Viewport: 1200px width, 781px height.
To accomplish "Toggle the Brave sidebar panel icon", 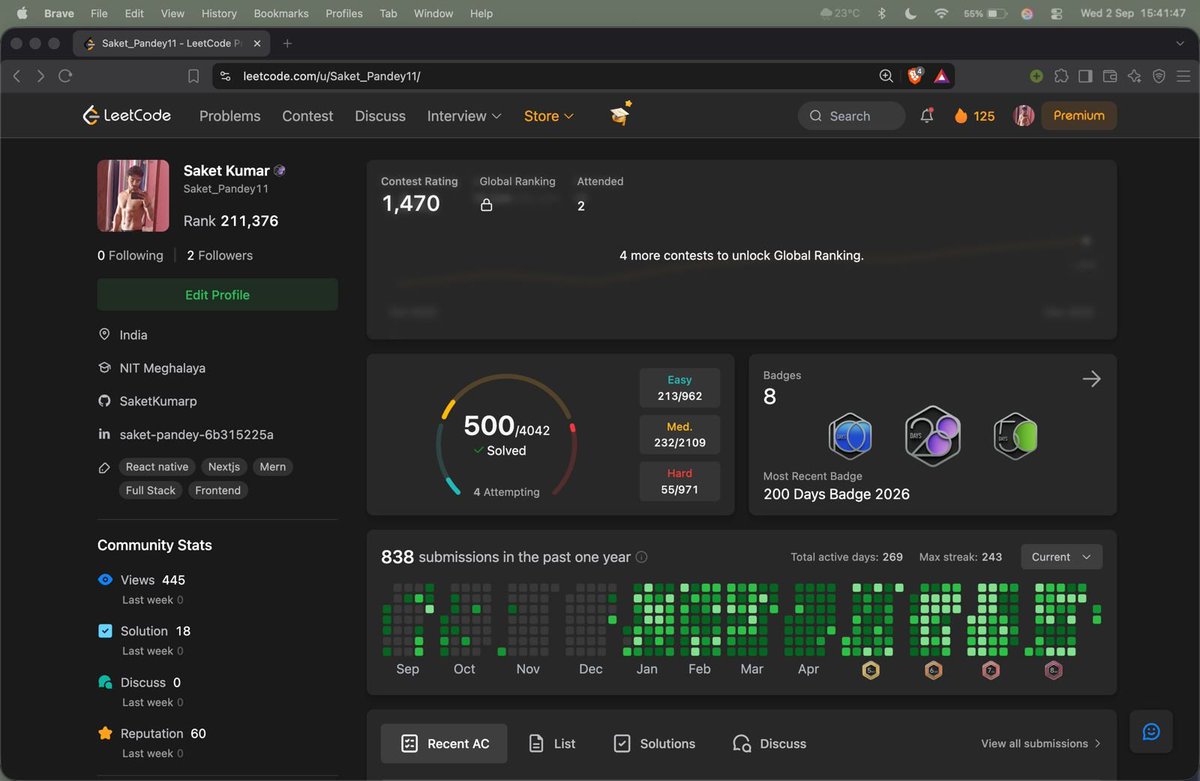I will (1085, 76).
